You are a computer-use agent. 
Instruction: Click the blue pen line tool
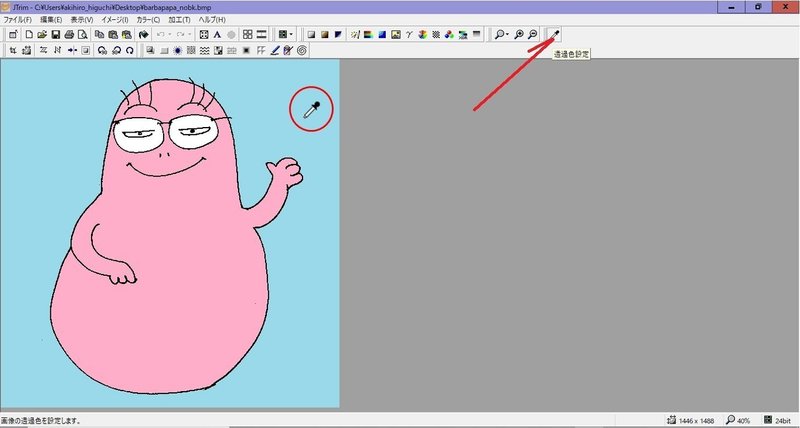pyautogui.click(x=274, y=50)
